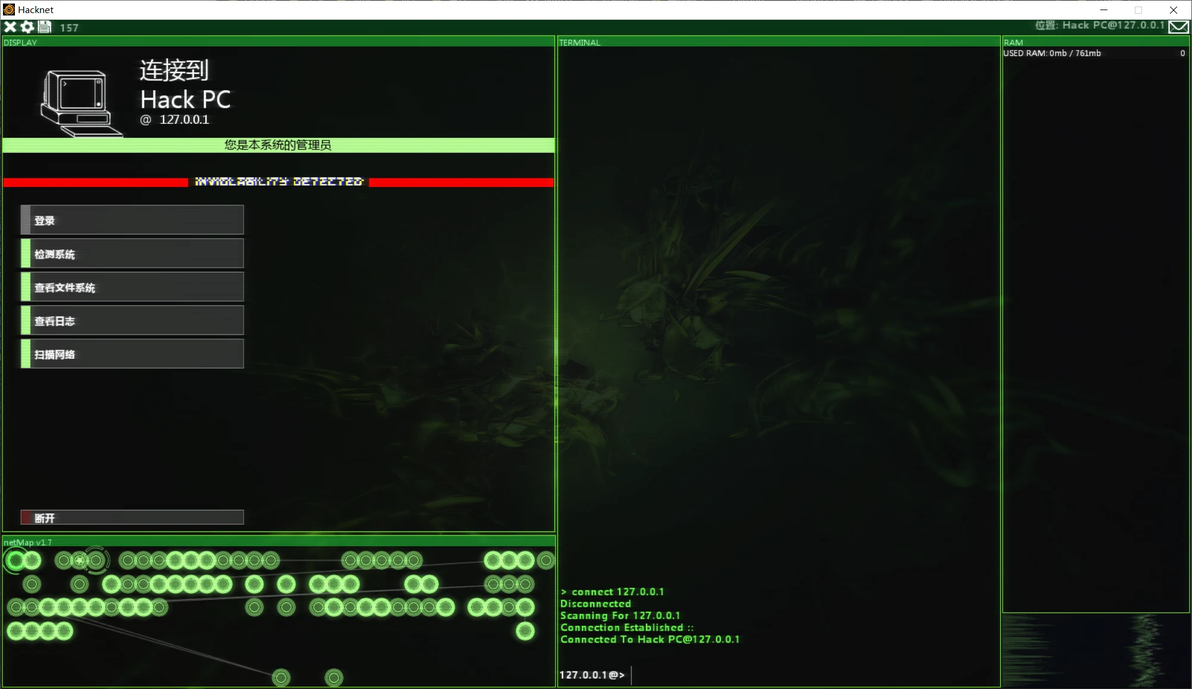Click the INVIOLABILITY DETECTED warning text

pos(279,182)
